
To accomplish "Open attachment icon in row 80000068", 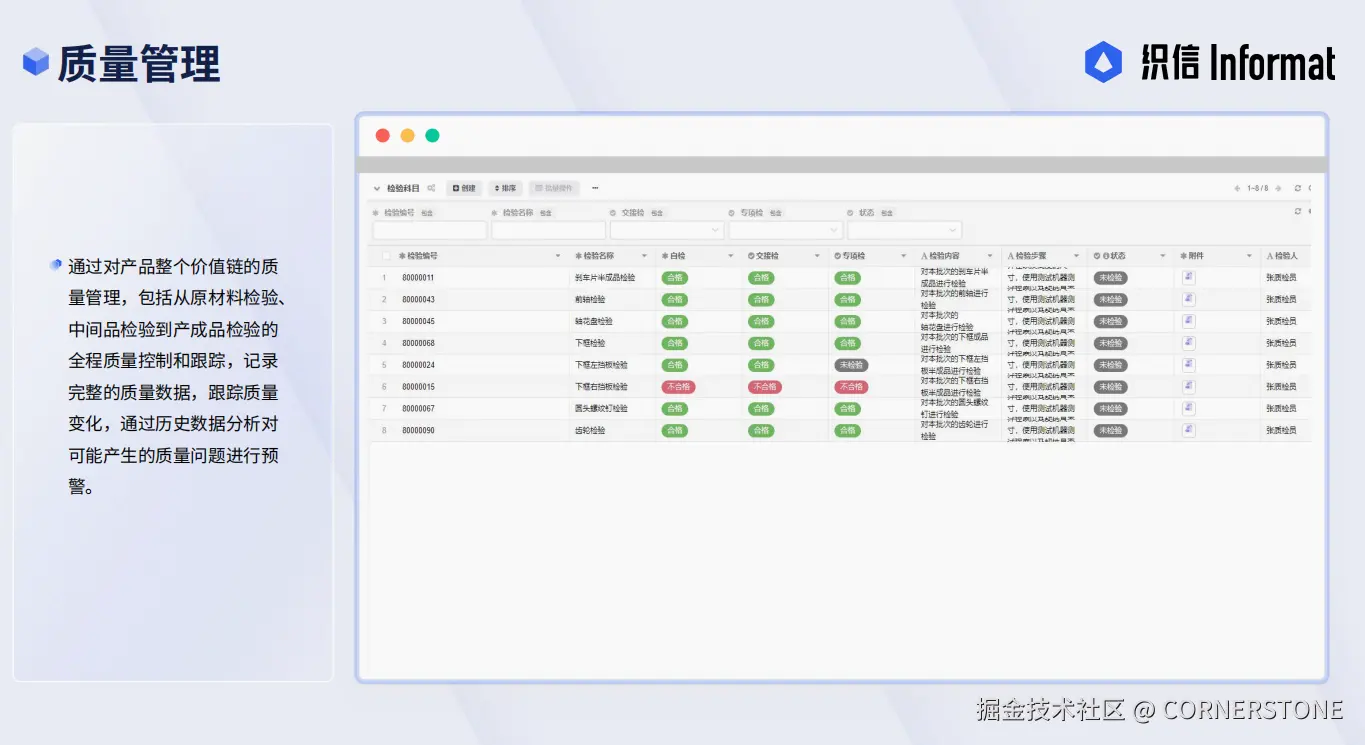I will (x=1189, y=343).
